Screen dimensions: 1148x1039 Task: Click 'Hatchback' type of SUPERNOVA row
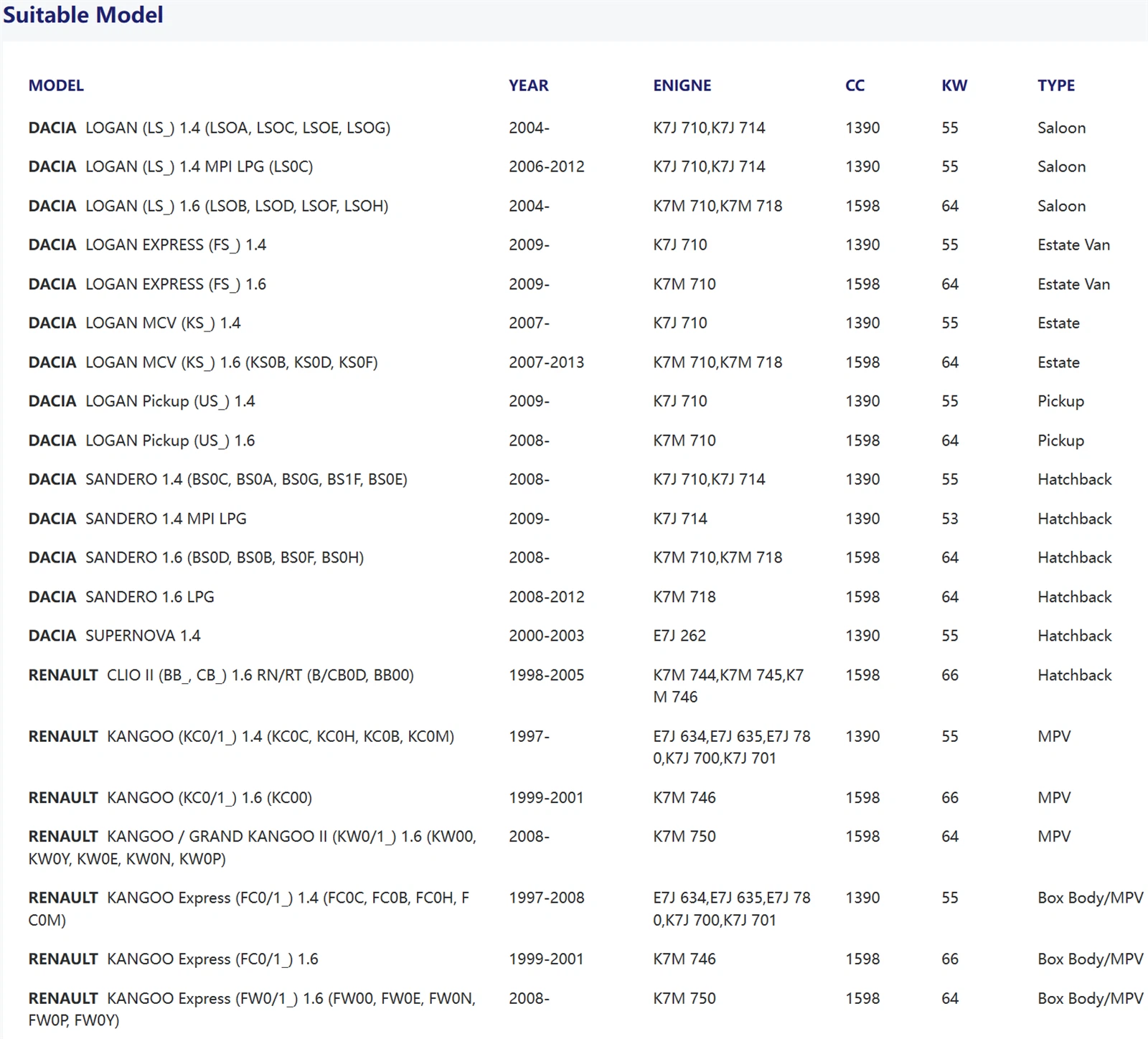click(x=1074, y=636)
